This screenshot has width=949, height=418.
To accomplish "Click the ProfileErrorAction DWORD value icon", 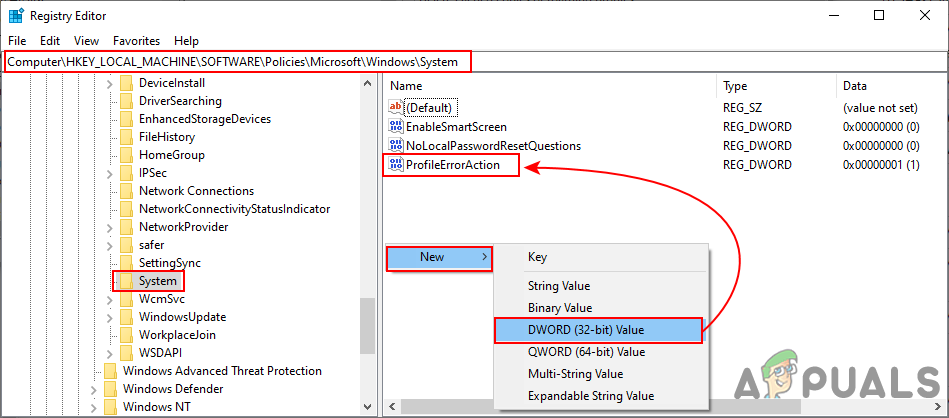I will click(x=395, y=164).
